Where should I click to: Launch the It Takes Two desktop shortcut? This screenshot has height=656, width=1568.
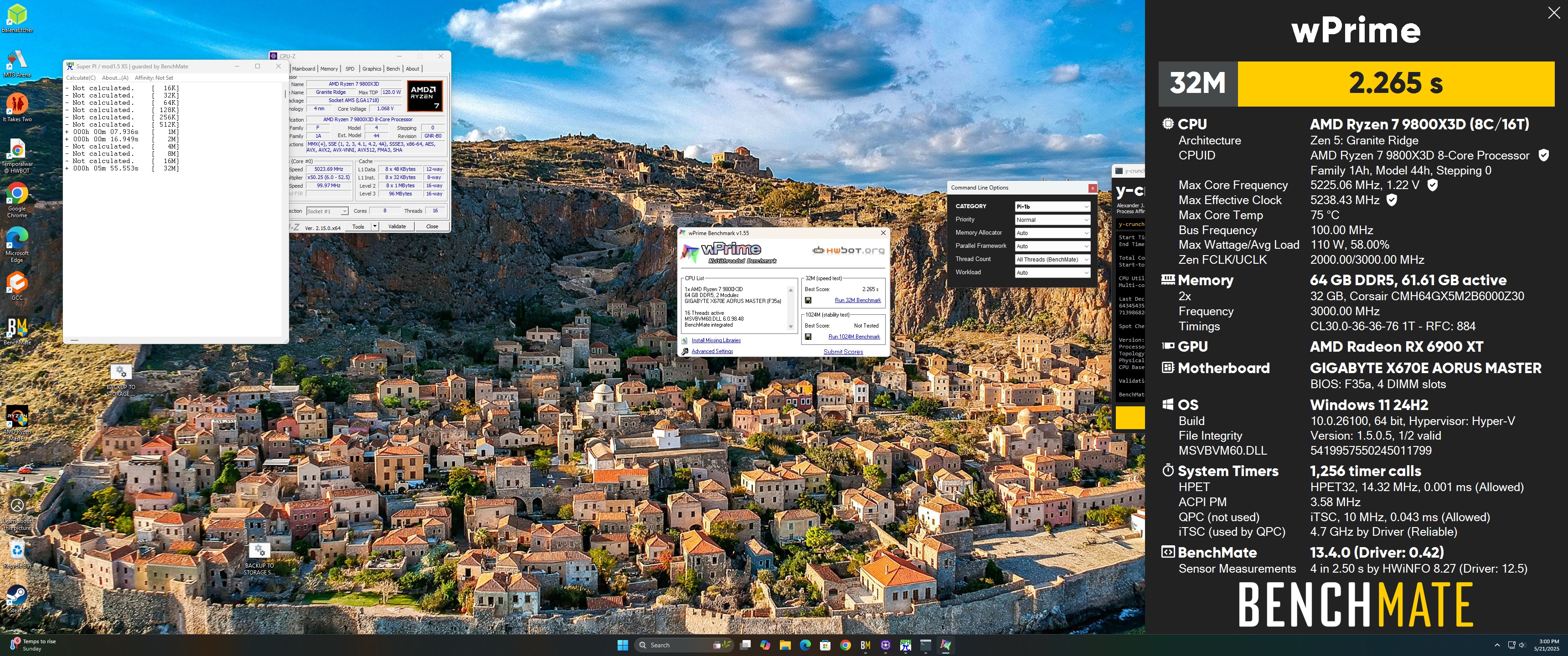(x=17, y=107)
